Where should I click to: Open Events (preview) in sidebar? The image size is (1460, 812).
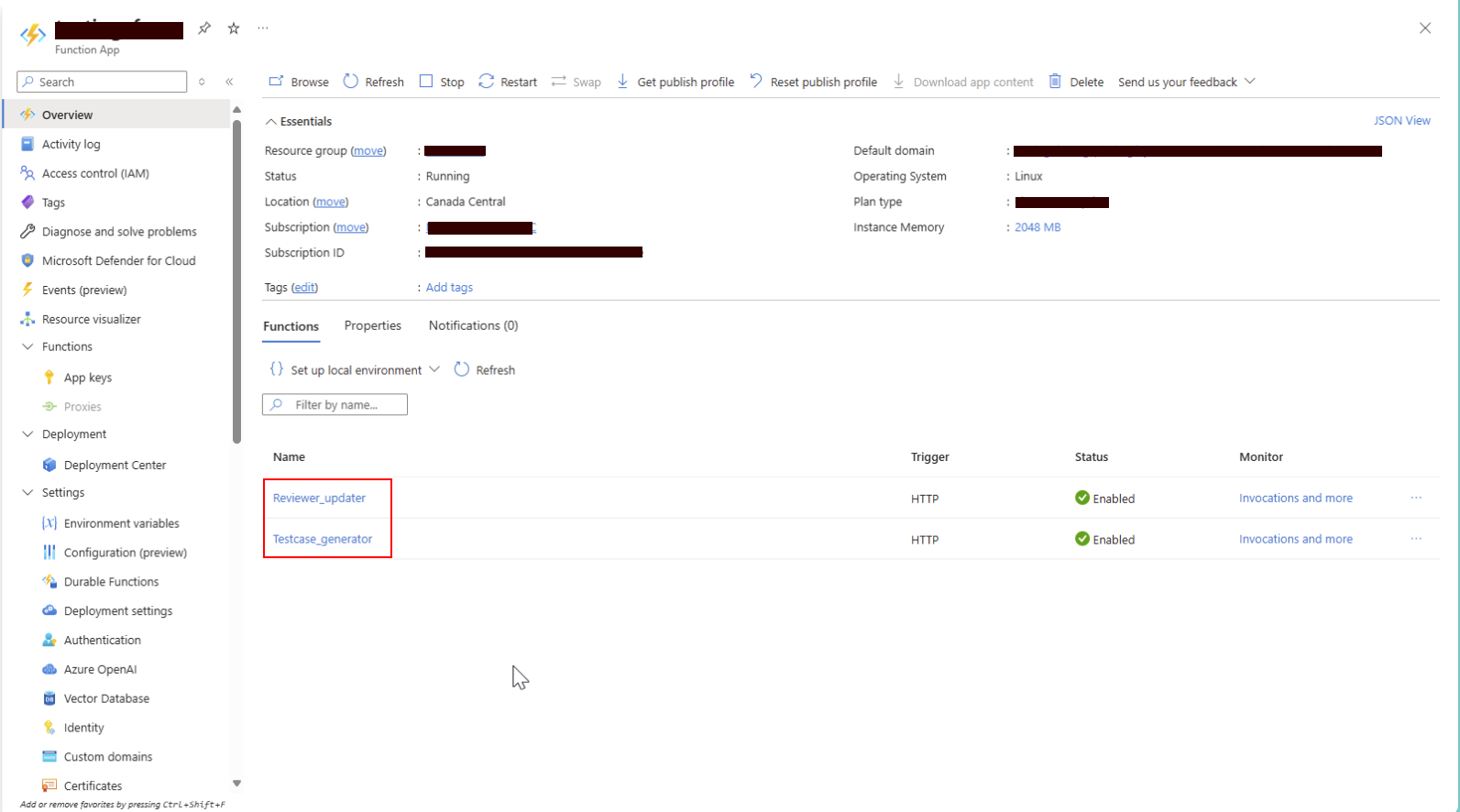84,290
